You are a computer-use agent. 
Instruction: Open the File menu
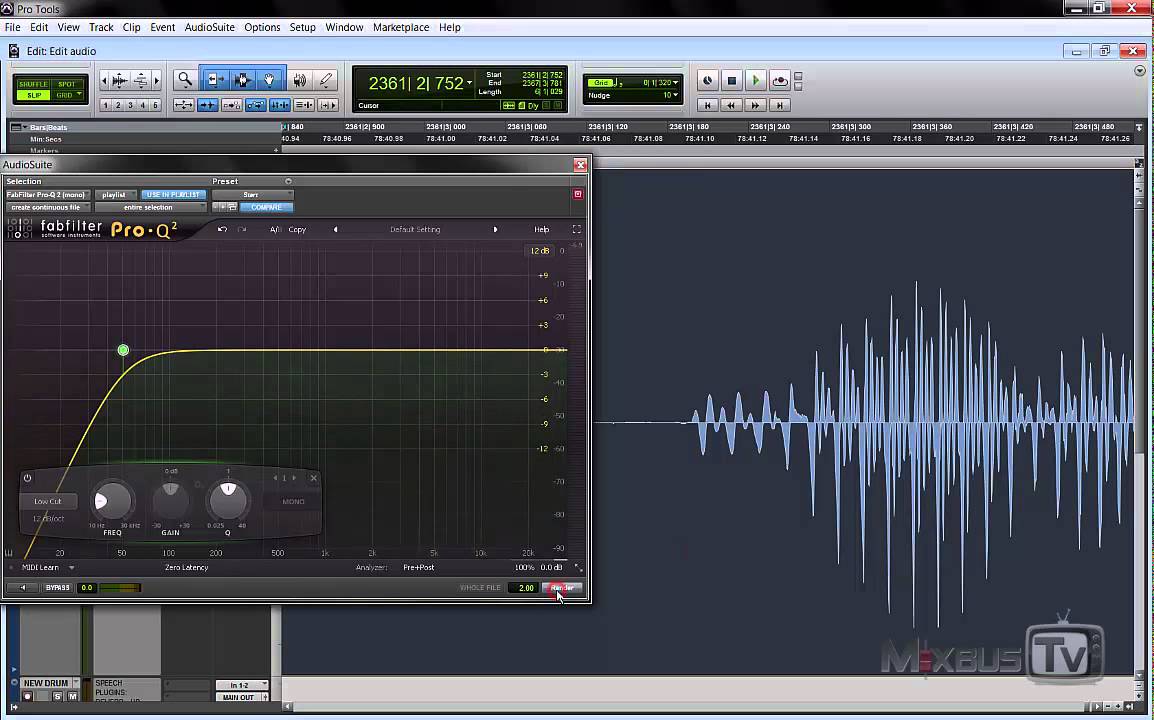click(x=13, y=27)
